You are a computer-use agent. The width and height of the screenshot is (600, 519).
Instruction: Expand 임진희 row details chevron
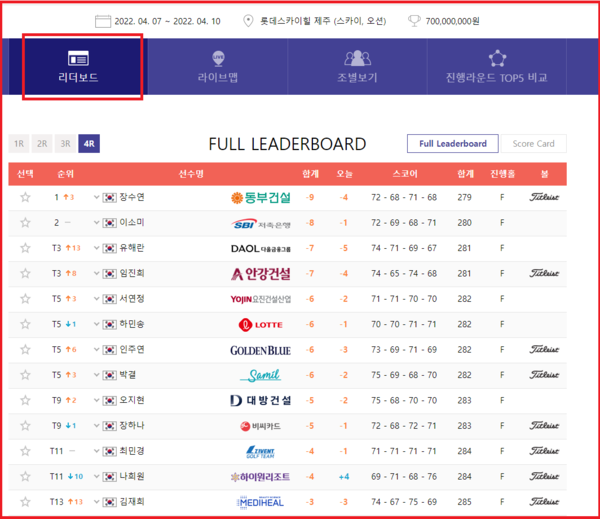coord(96,273)
